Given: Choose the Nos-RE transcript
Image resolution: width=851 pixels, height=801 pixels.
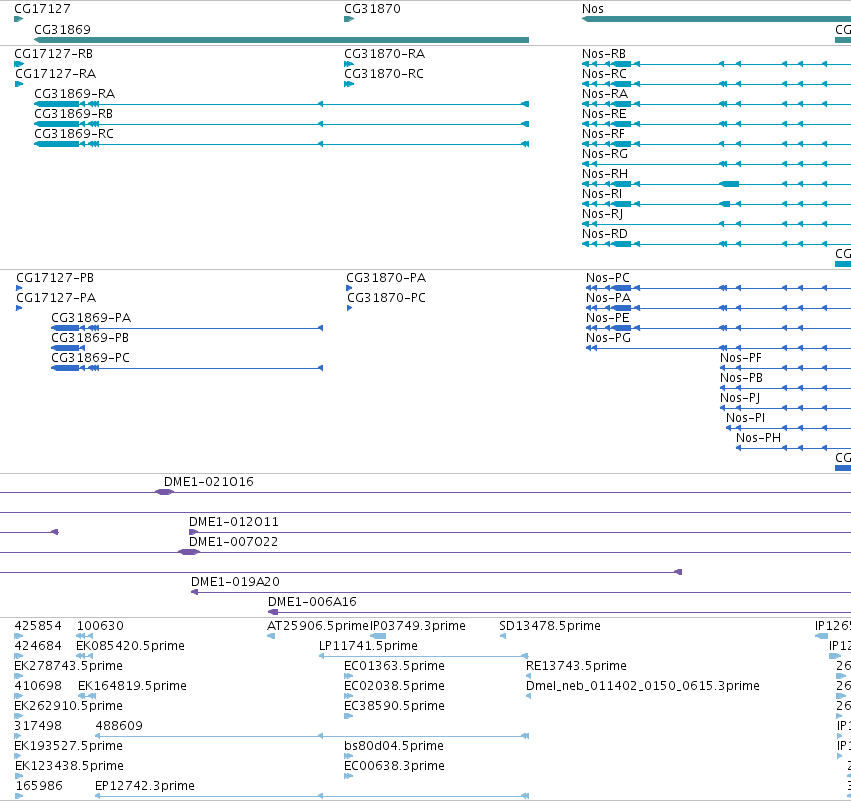Looking at the screenshot, I should tap(604, 114).
